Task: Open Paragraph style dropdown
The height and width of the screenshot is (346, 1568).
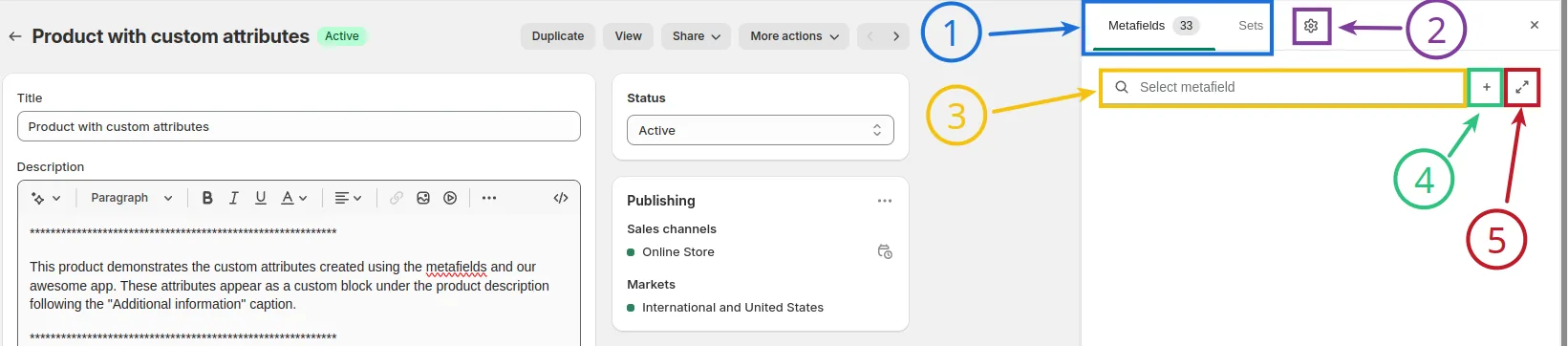Action: pos(132,198)
